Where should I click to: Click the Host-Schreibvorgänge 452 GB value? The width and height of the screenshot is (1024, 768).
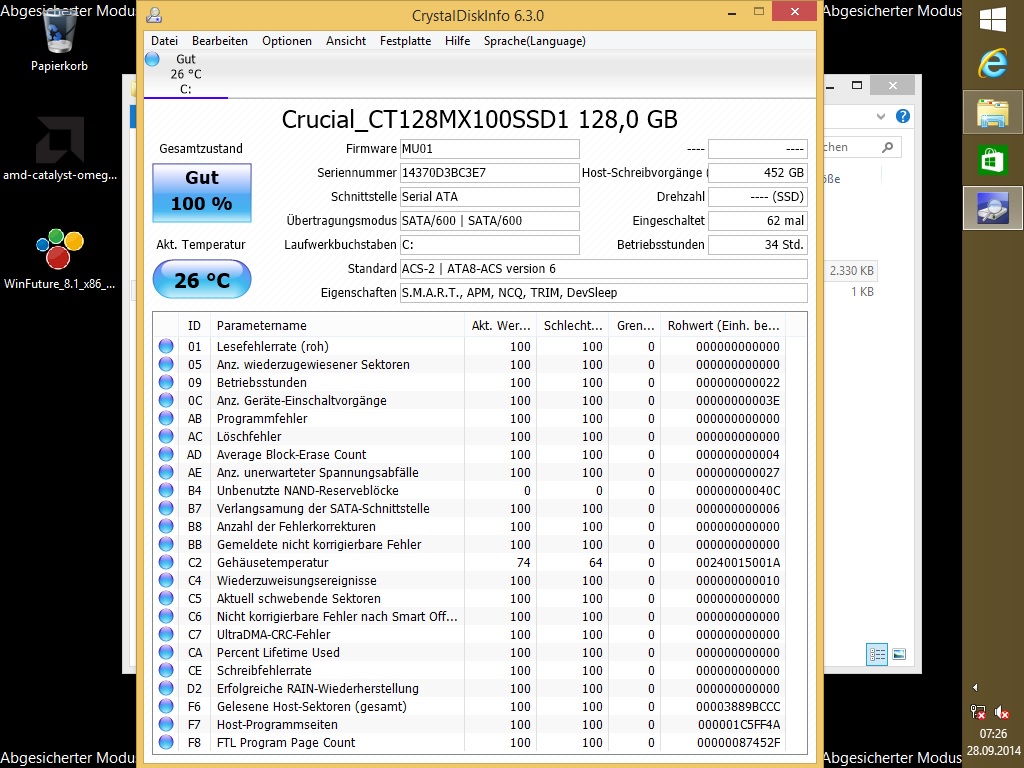pos(758,173)
